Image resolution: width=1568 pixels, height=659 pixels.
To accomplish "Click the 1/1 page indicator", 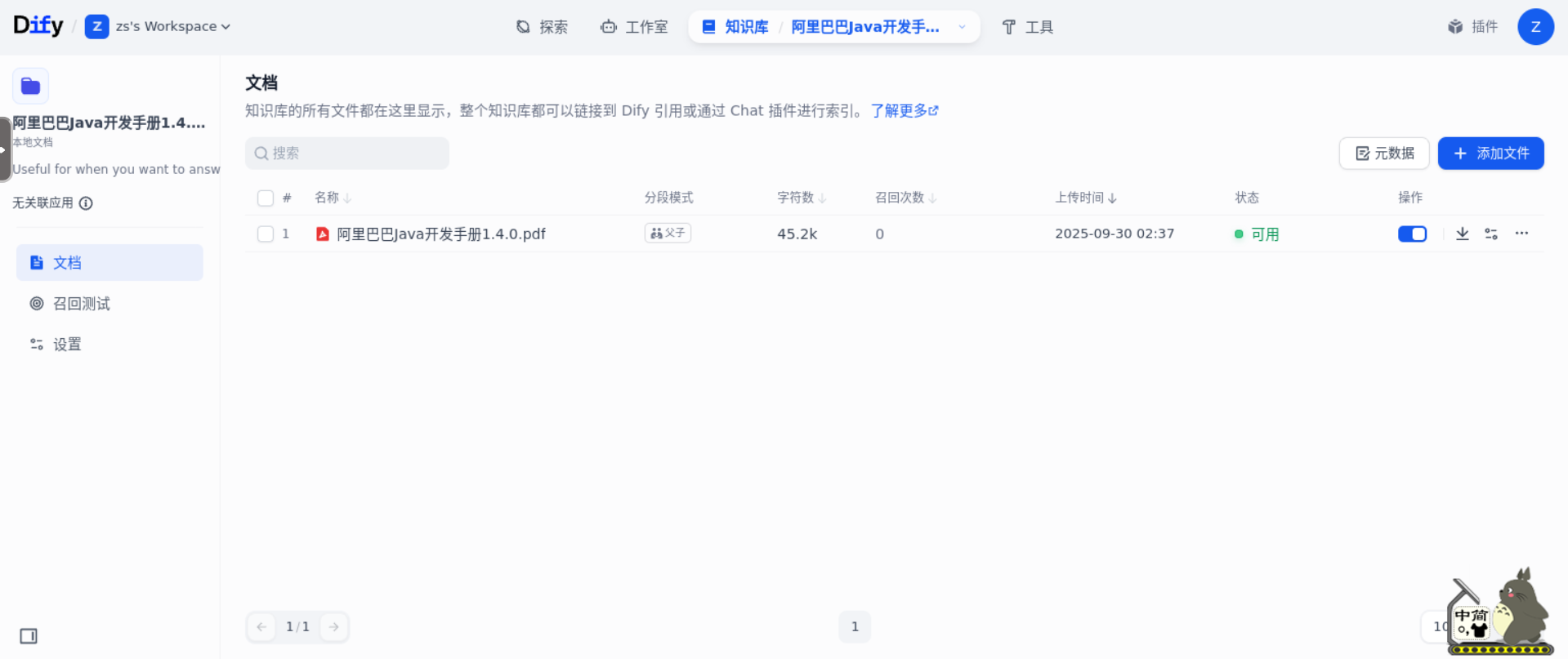I will pos(297,627).
